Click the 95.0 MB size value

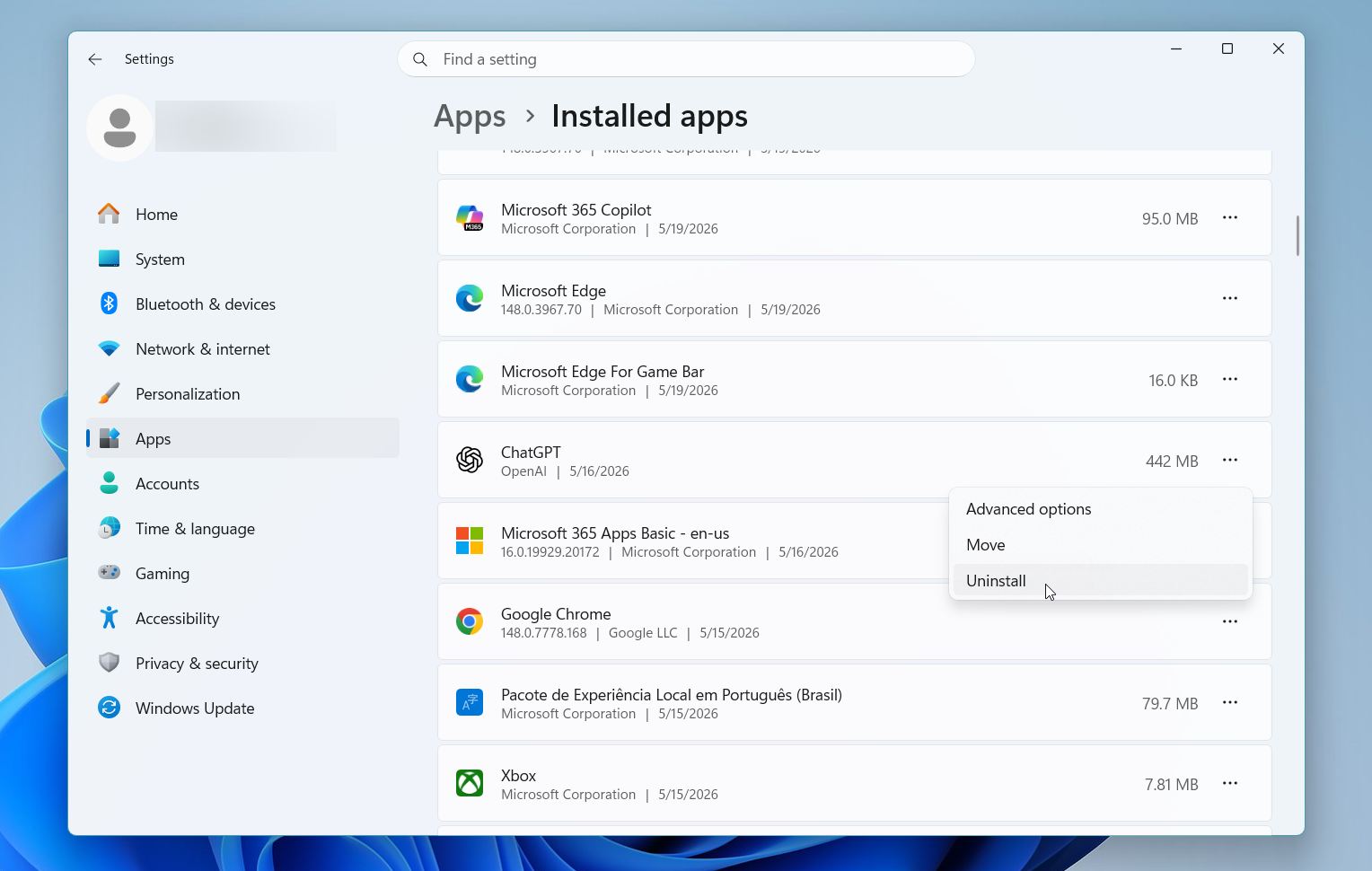[x=1170, y=218]
